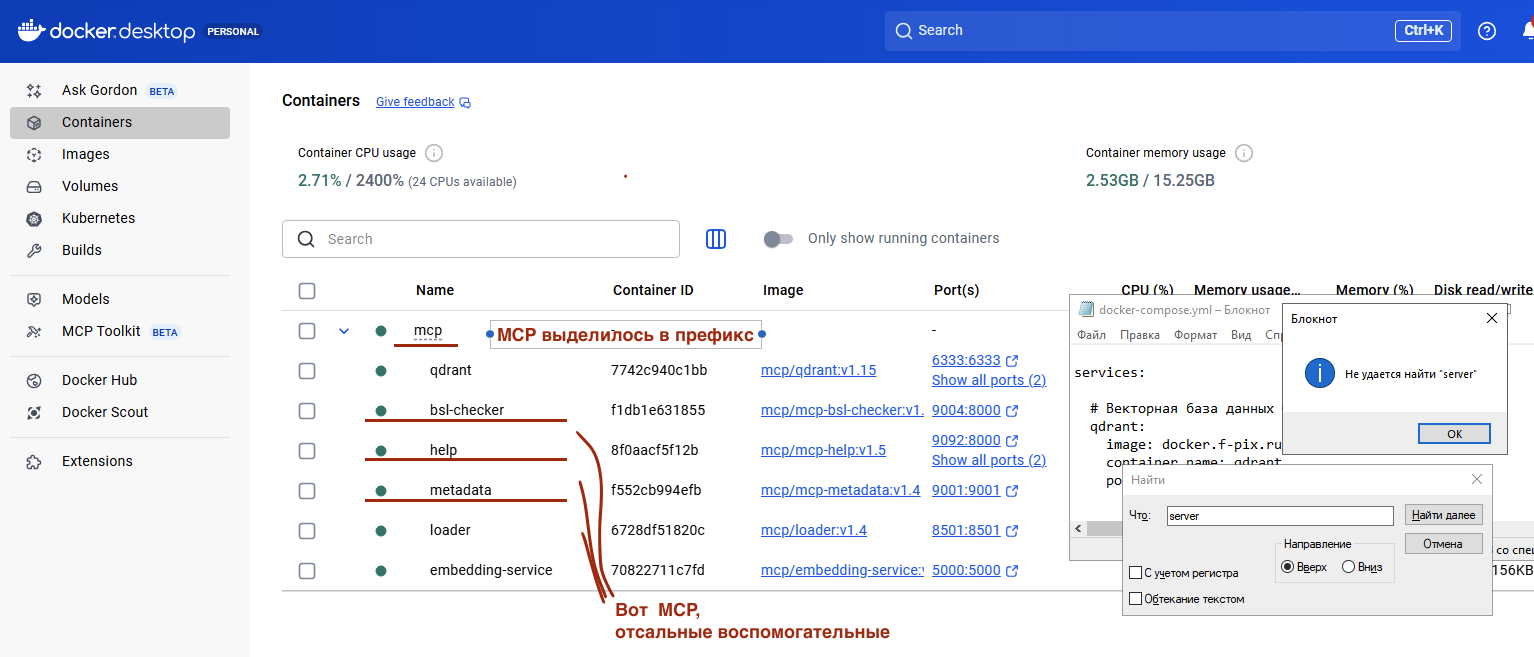Click Отмена in the Найти dialog
Image resolution: width=1534 pixels, height=657 pixels.
tap(1443, 544)
